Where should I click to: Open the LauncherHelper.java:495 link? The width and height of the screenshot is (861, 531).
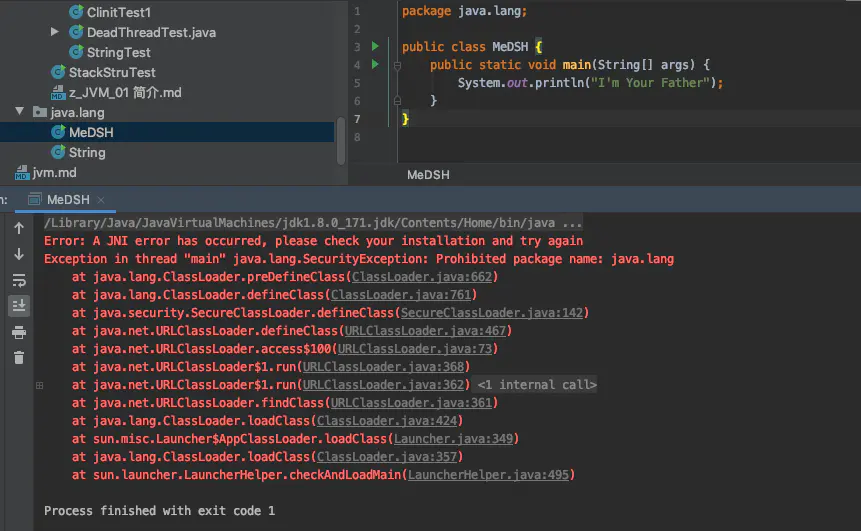coord(488,474)
